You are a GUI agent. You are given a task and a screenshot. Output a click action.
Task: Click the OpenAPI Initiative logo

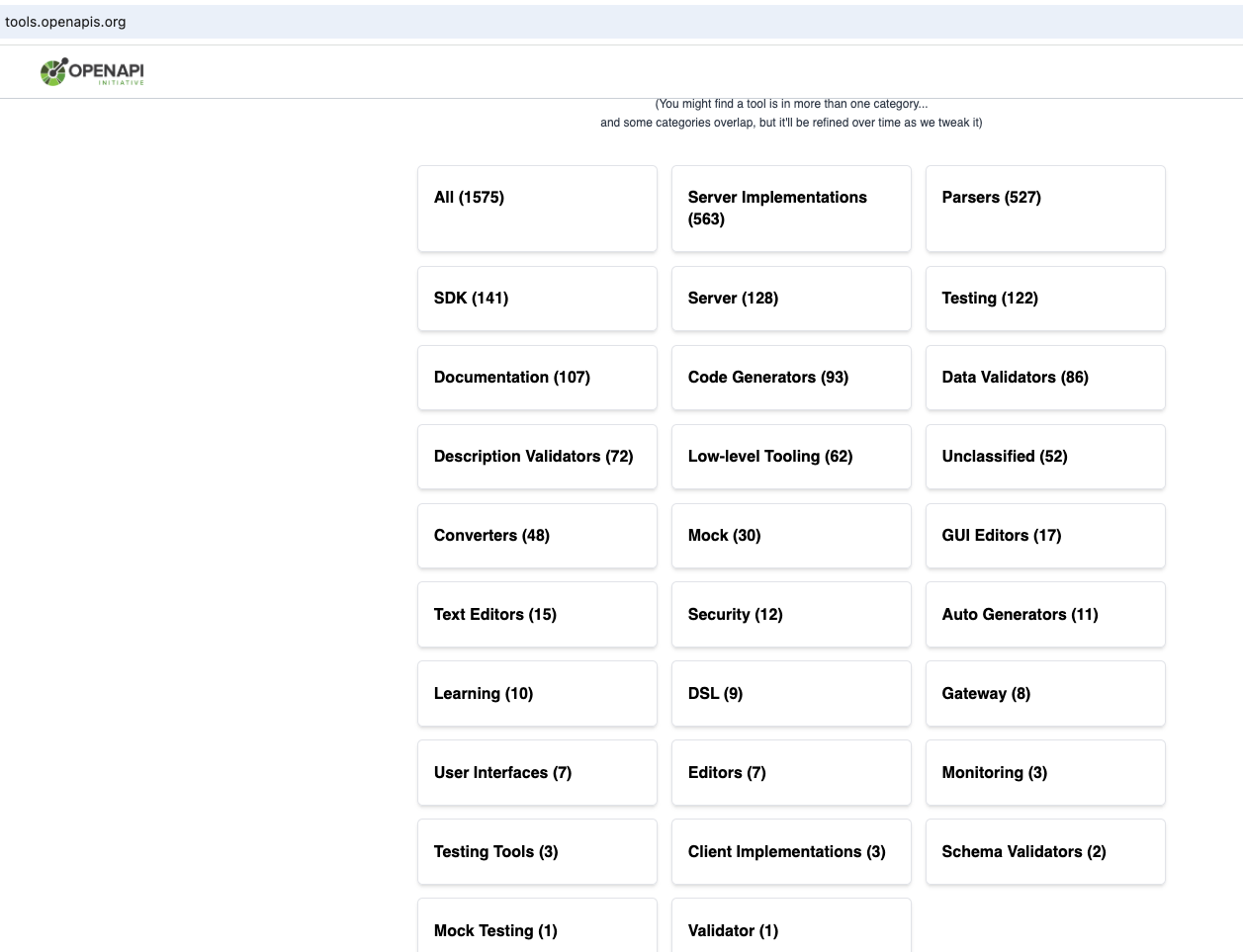coord(92,72)
